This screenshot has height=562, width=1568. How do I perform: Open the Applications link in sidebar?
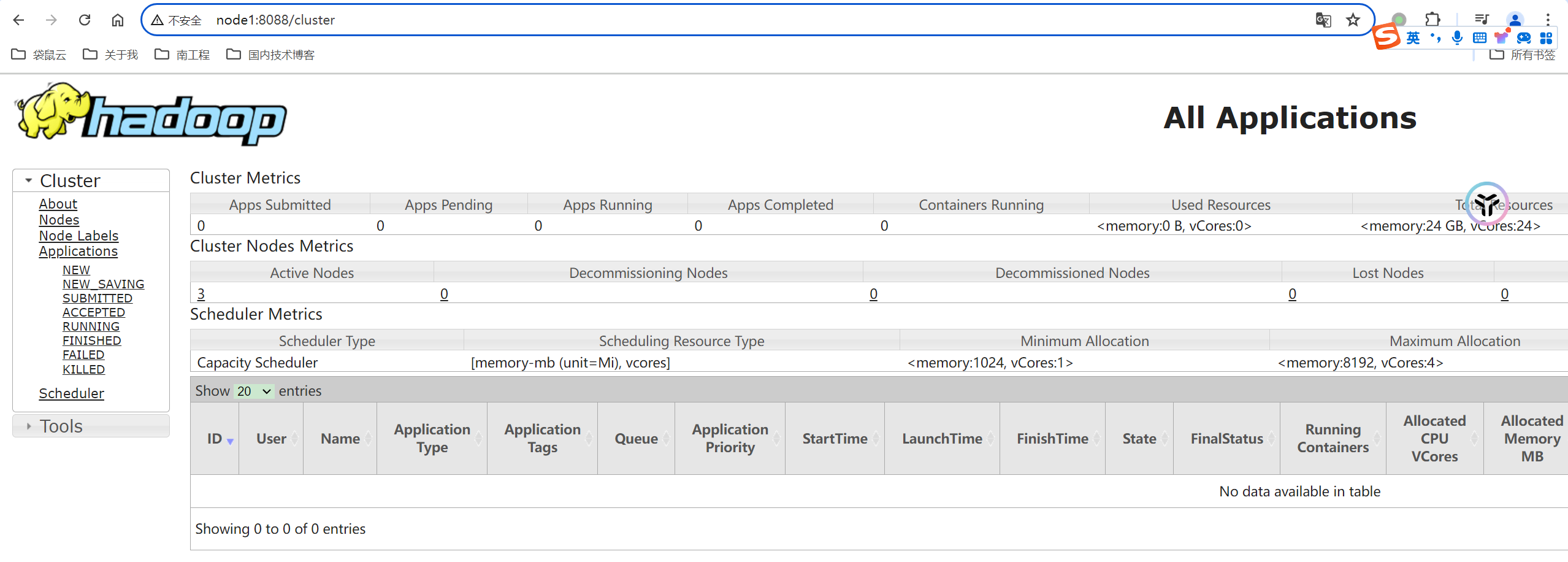[x=78, y=251]
